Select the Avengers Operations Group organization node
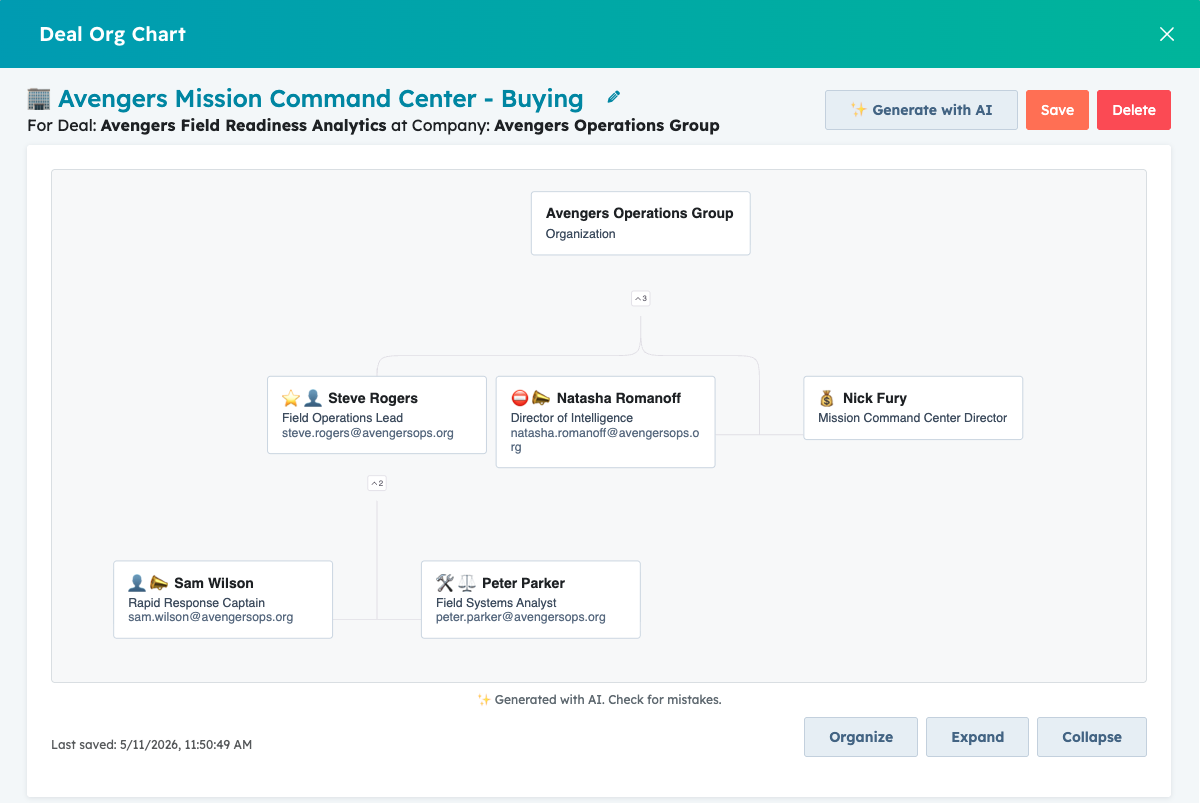The width and height of the screenshot is (1200, 809). pos(640,223)
